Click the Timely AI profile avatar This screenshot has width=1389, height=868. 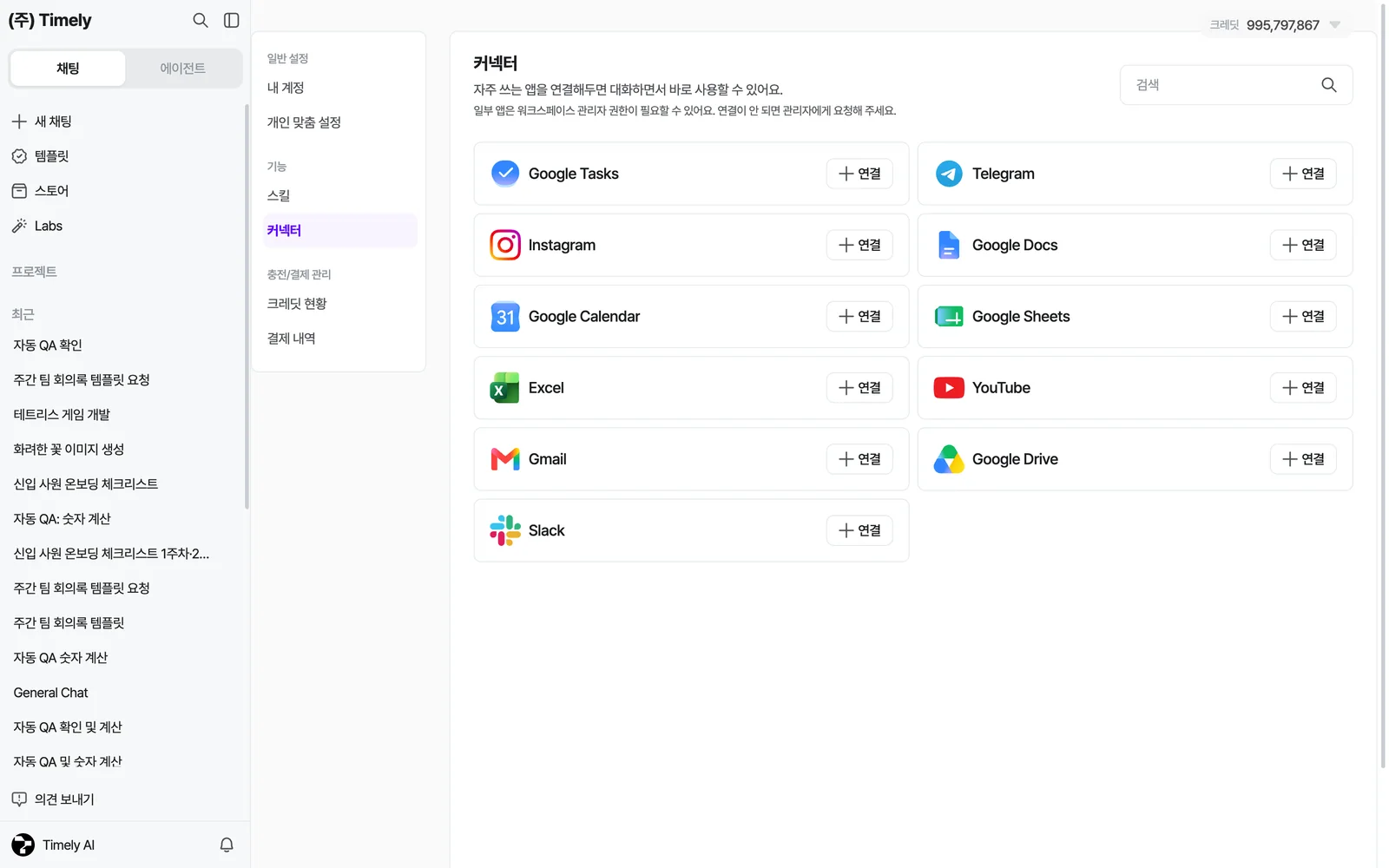pos(23,845)
